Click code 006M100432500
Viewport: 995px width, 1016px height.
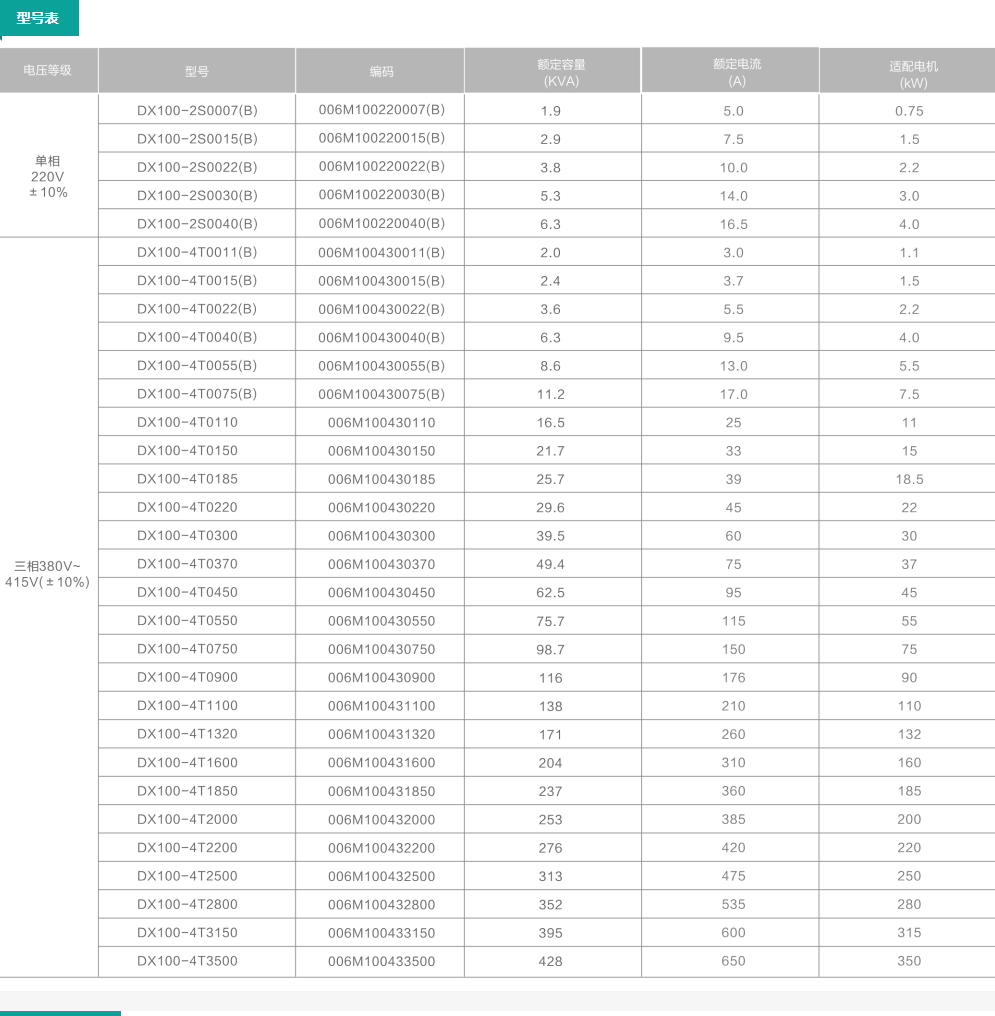381,876
